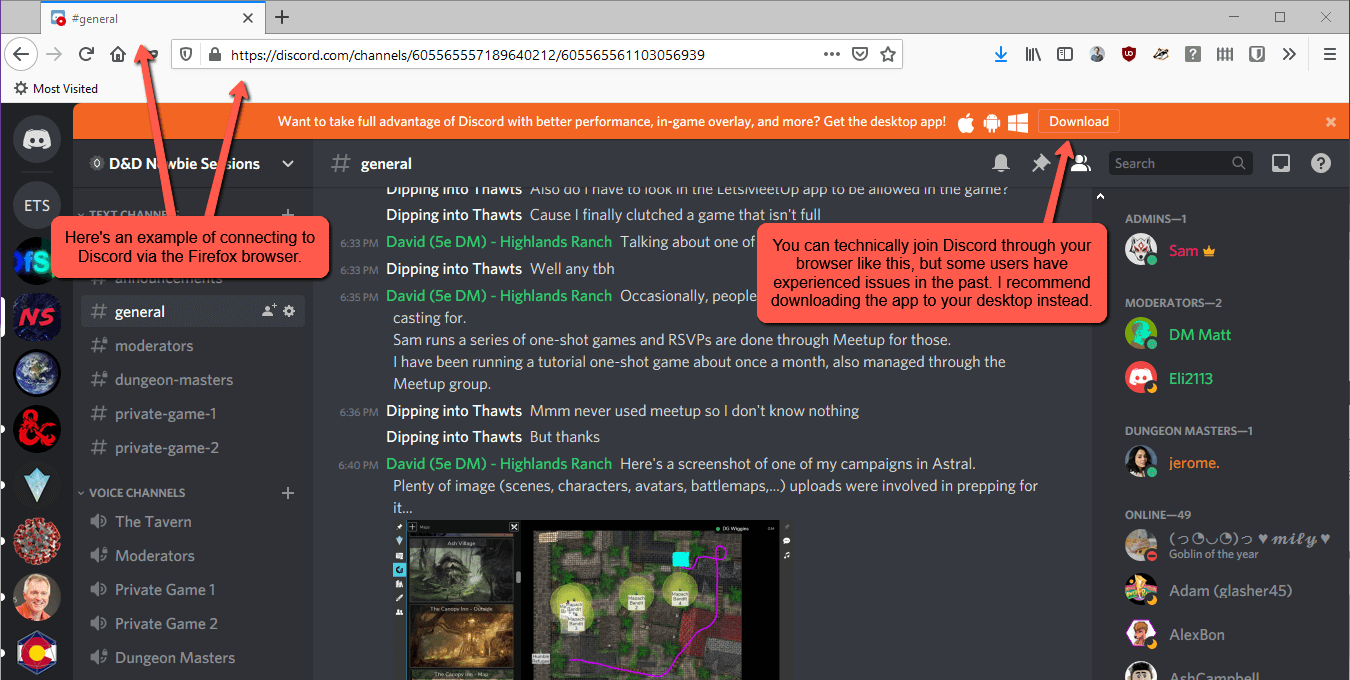
Task: Click the Windows download icon in banner
Action: 1018,122
